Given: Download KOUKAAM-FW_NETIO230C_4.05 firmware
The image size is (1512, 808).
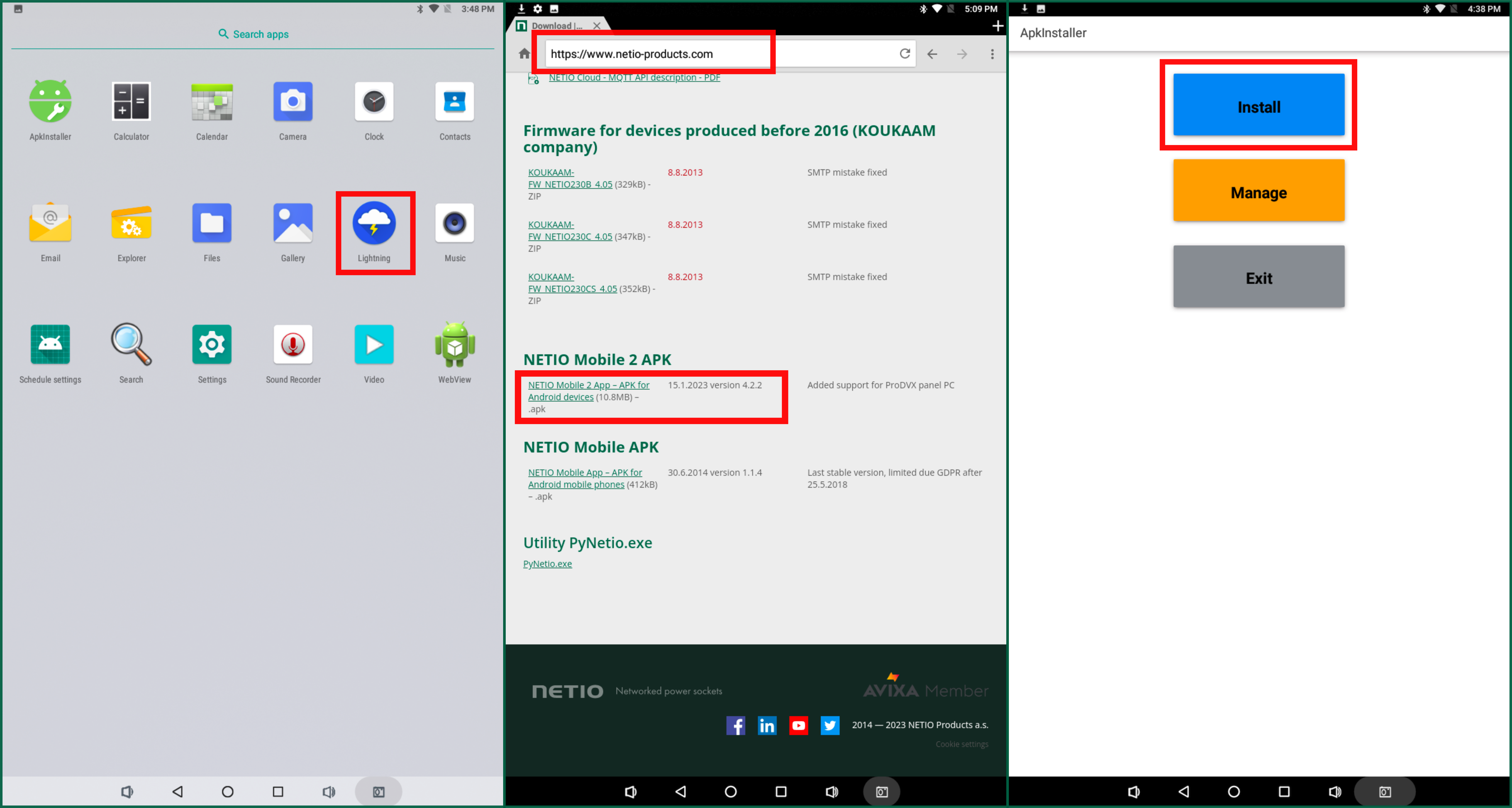Looking at the screenshot, I should [x=570, y=231].
